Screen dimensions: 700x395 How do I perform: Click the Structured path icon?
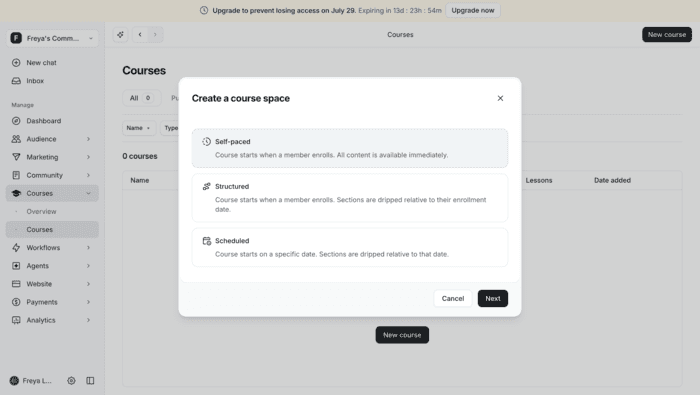pos(206,187)
